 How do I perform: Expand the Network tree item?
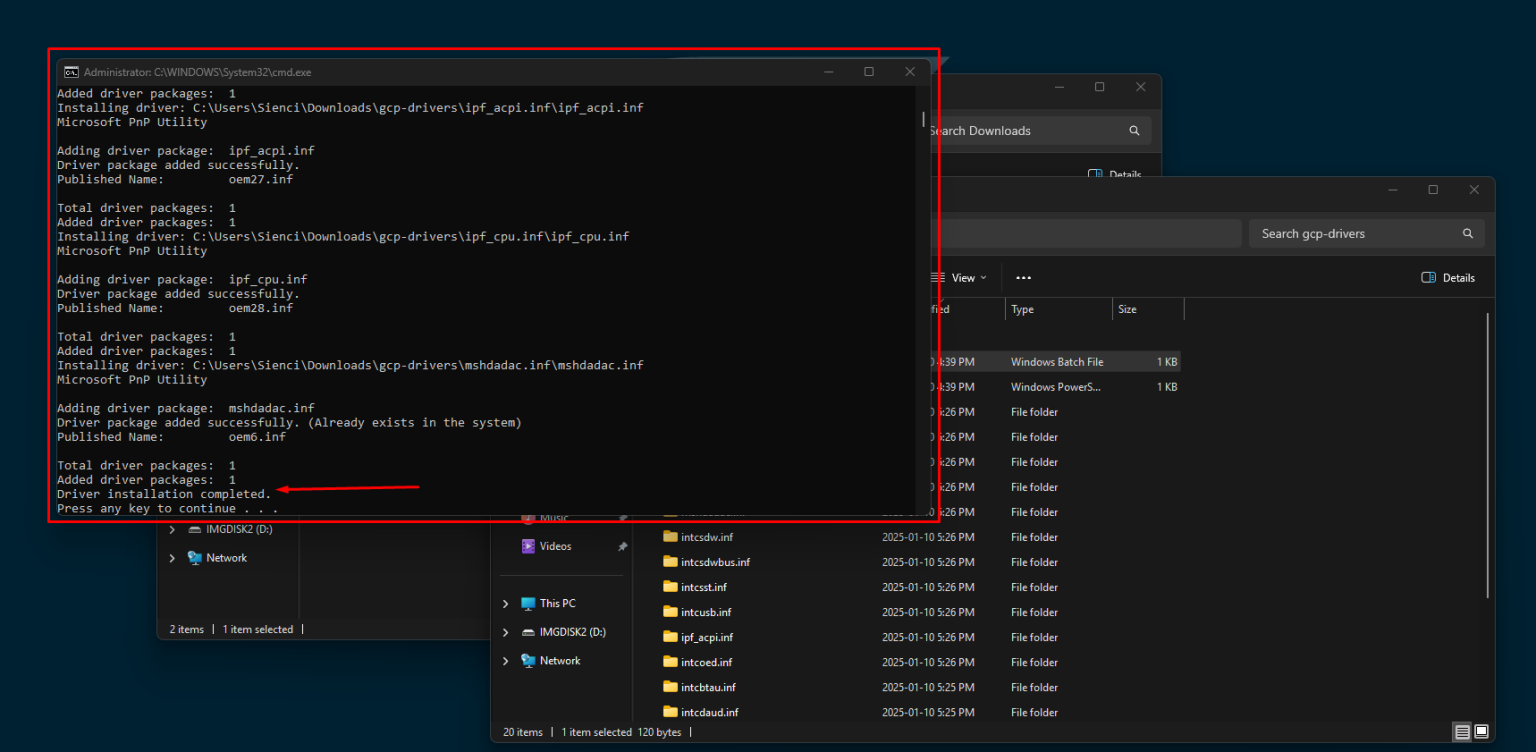click(505, 660)
